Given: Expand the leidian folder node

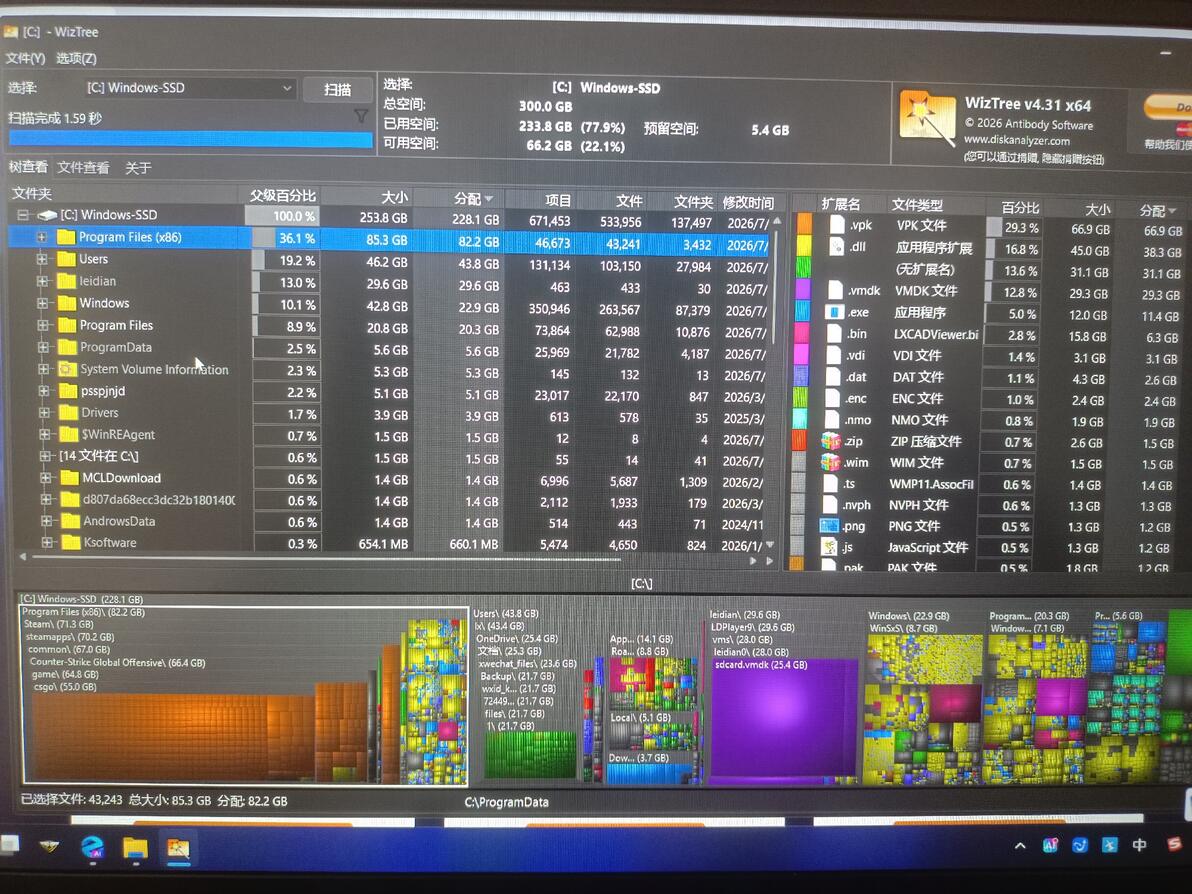Looking at the screenshot, I should point(43,281).
